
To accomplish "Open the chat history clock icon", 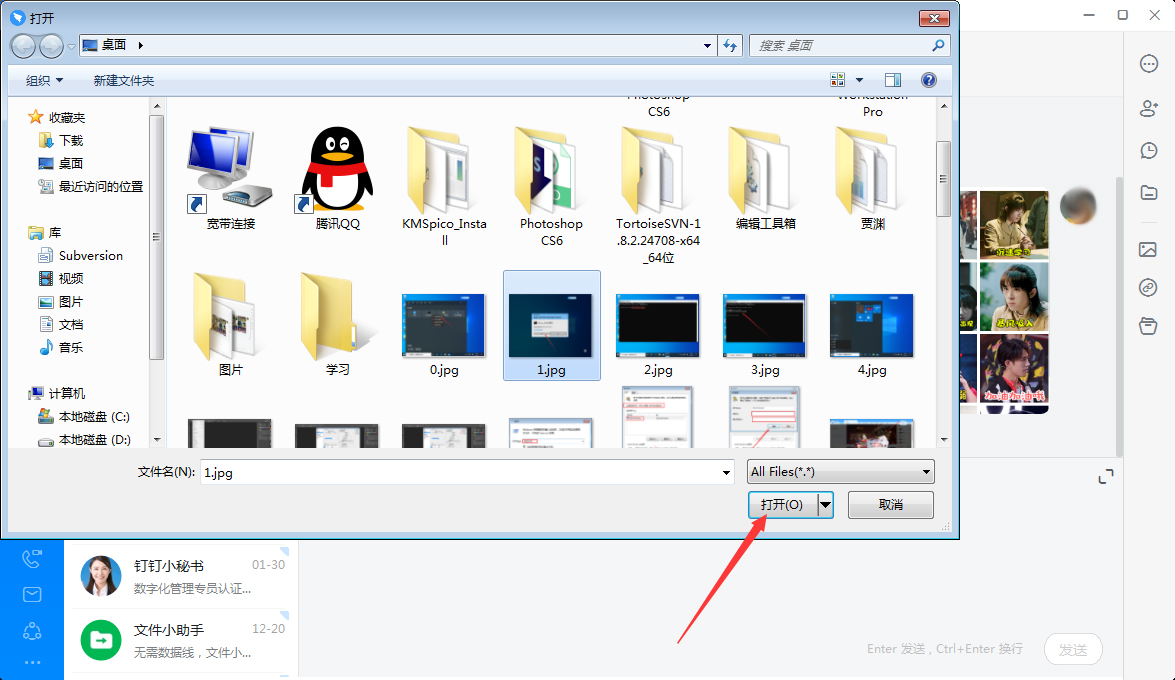I will [1148, 150].
